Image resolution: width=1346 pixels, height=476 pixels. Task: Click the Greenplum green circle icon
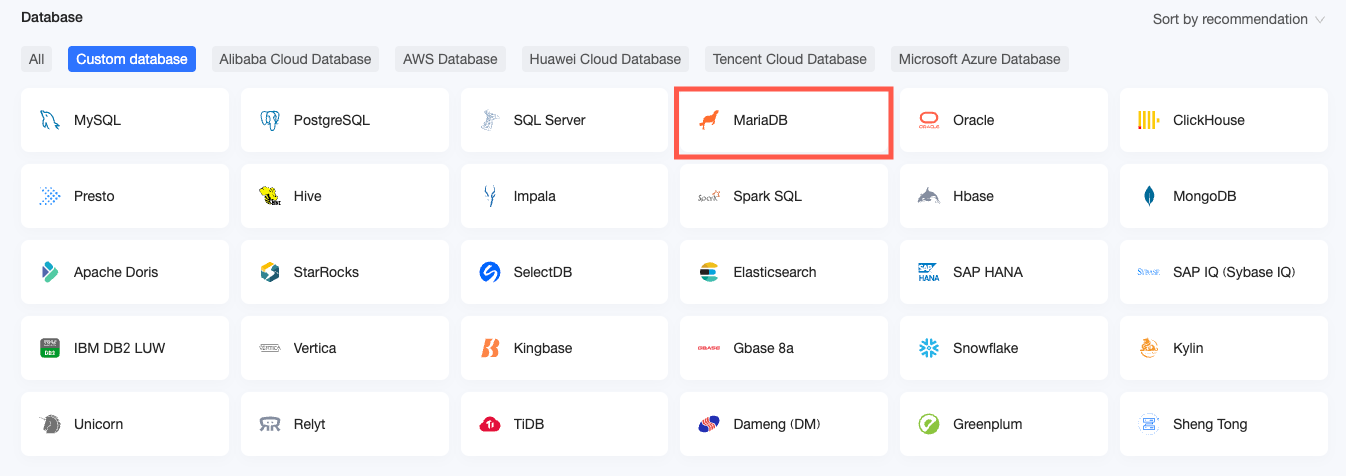tap(929, 424)
